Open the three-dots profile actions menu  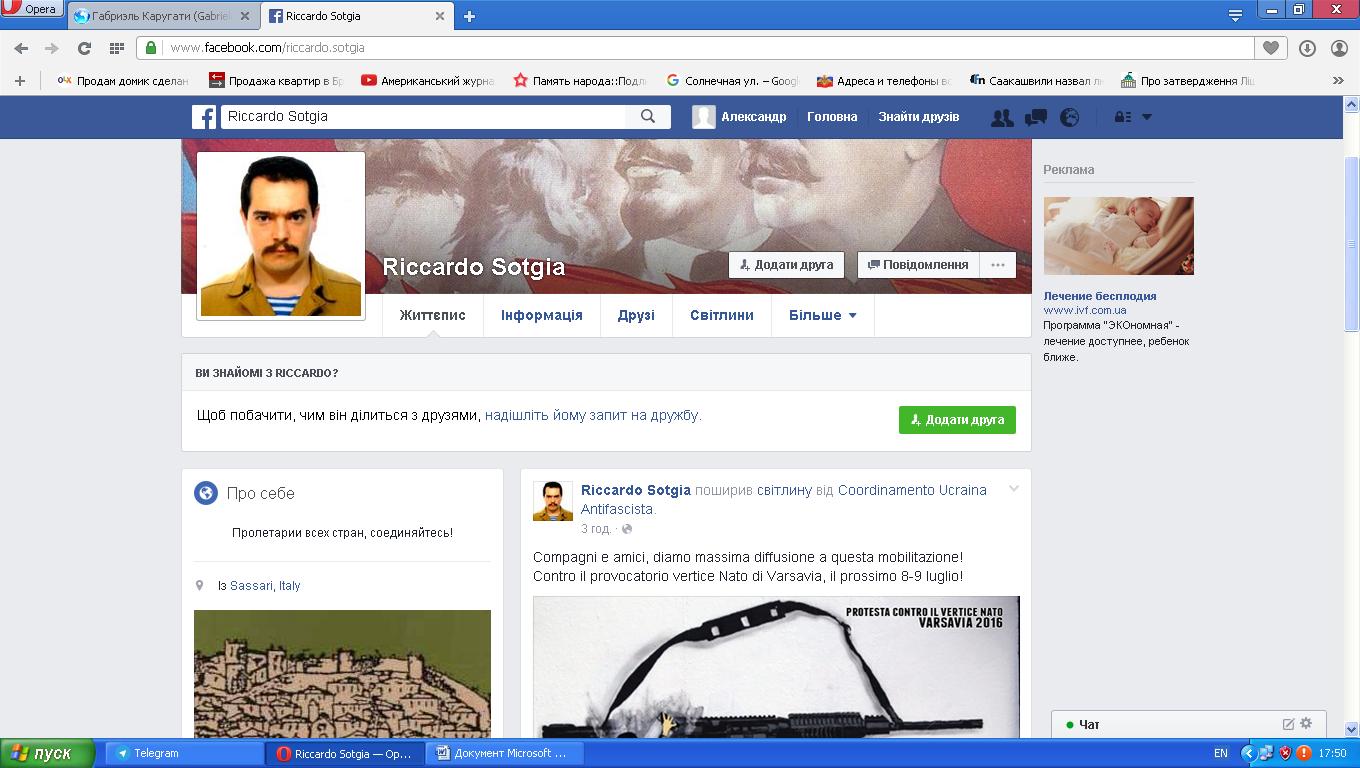tap(997, 265)
